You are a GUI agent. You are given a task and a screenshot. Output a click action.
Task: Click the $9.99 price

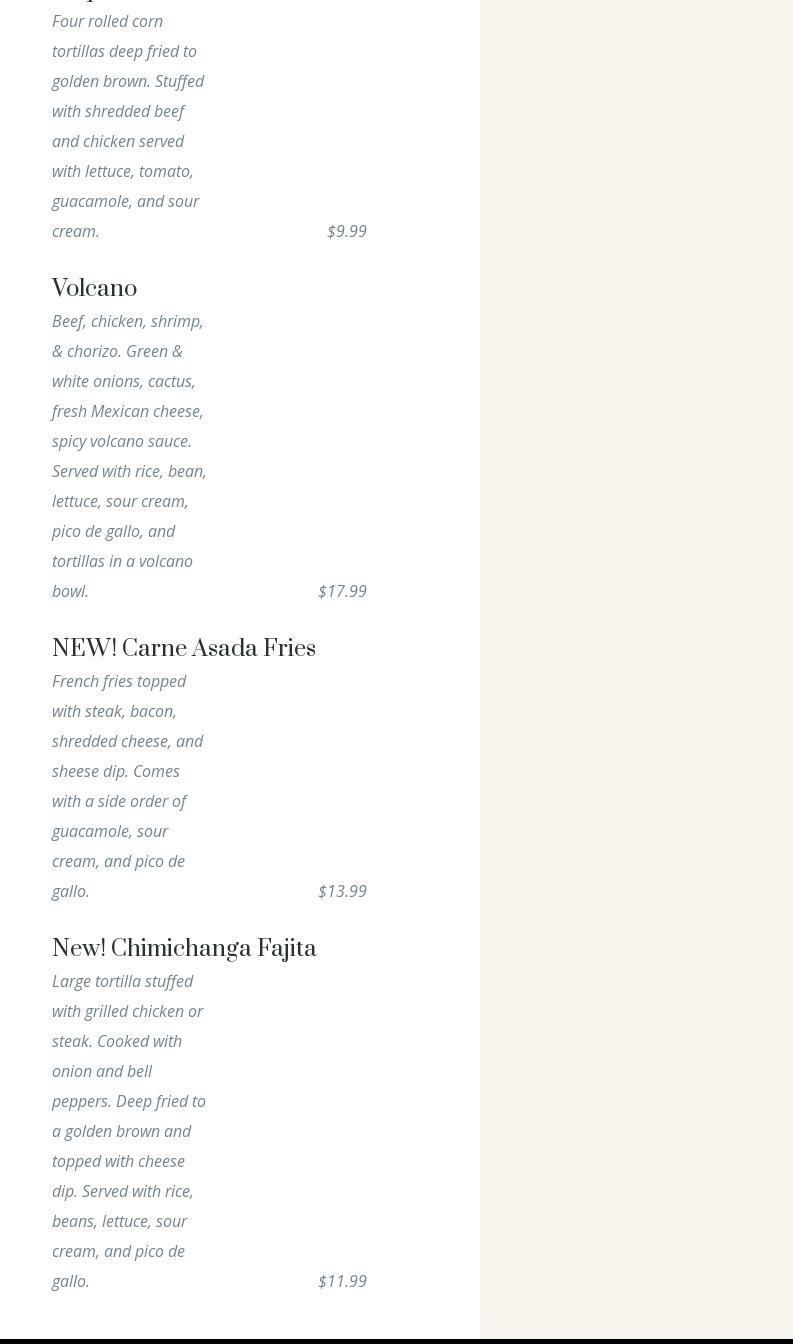coord(346,231)
